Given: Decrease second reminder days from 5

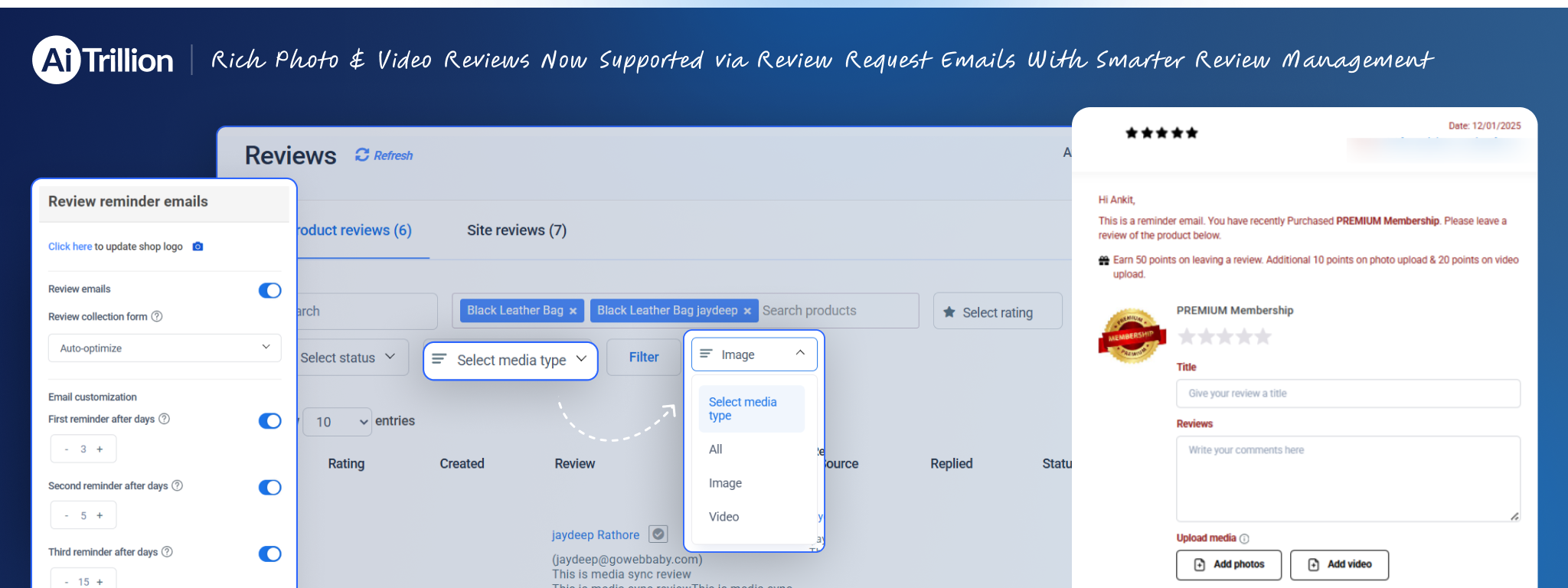Looking at the screenshot, I should [67, 516].
